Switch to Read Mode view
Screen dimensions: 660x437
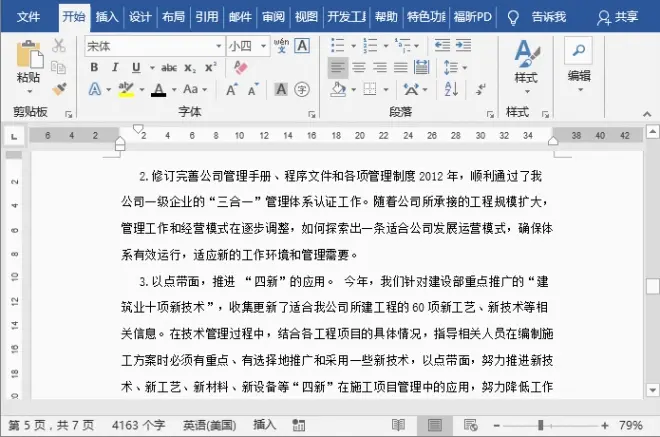(398, 425)
